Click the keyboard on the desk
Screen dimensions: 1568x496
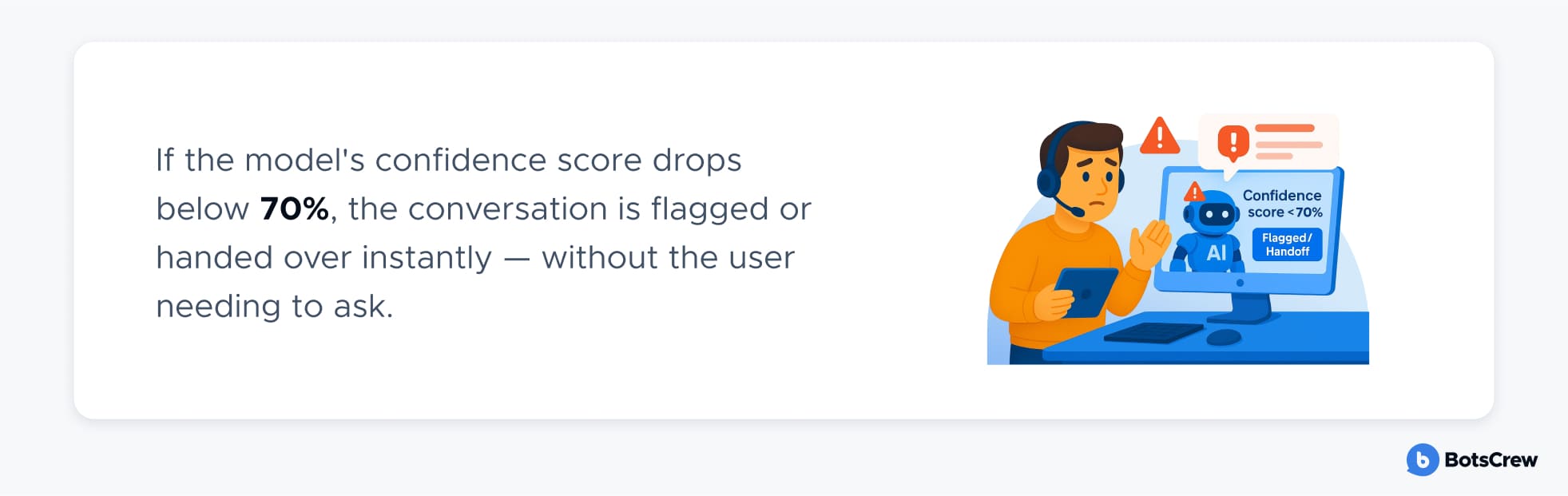point(1153,333)
